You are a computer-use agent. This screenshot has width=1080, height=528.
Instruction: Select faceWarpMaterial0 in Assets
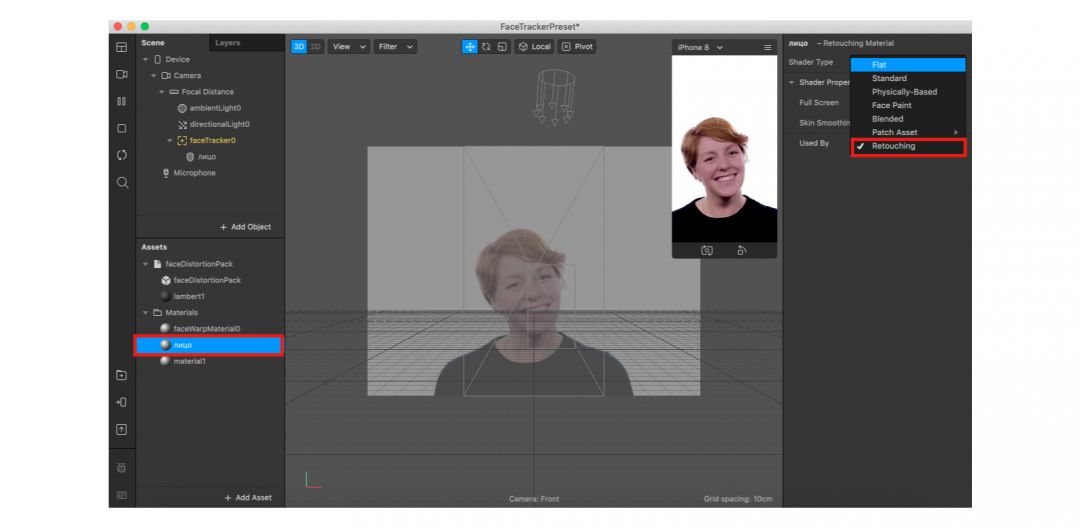pos(206,328)
